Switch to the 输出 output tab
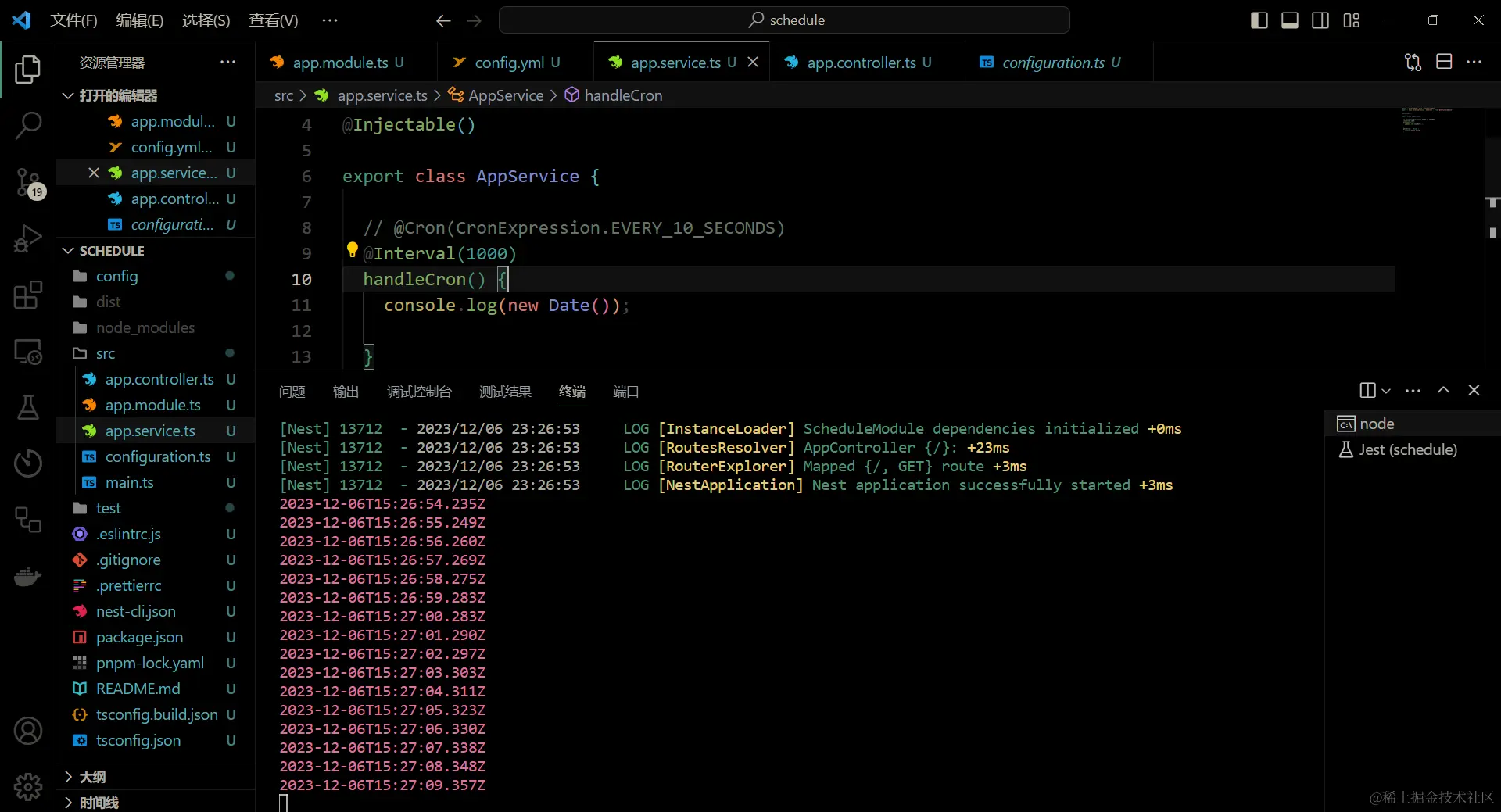 point(346,392)
